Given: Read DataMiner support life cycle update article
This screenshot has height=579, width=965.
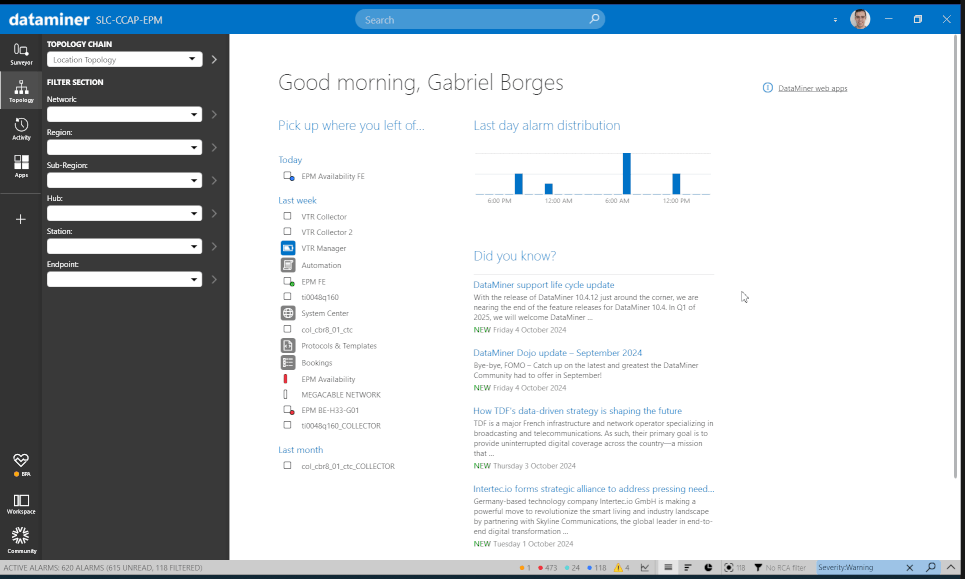Looking at the screenshot, I should [x=543, y=285].
